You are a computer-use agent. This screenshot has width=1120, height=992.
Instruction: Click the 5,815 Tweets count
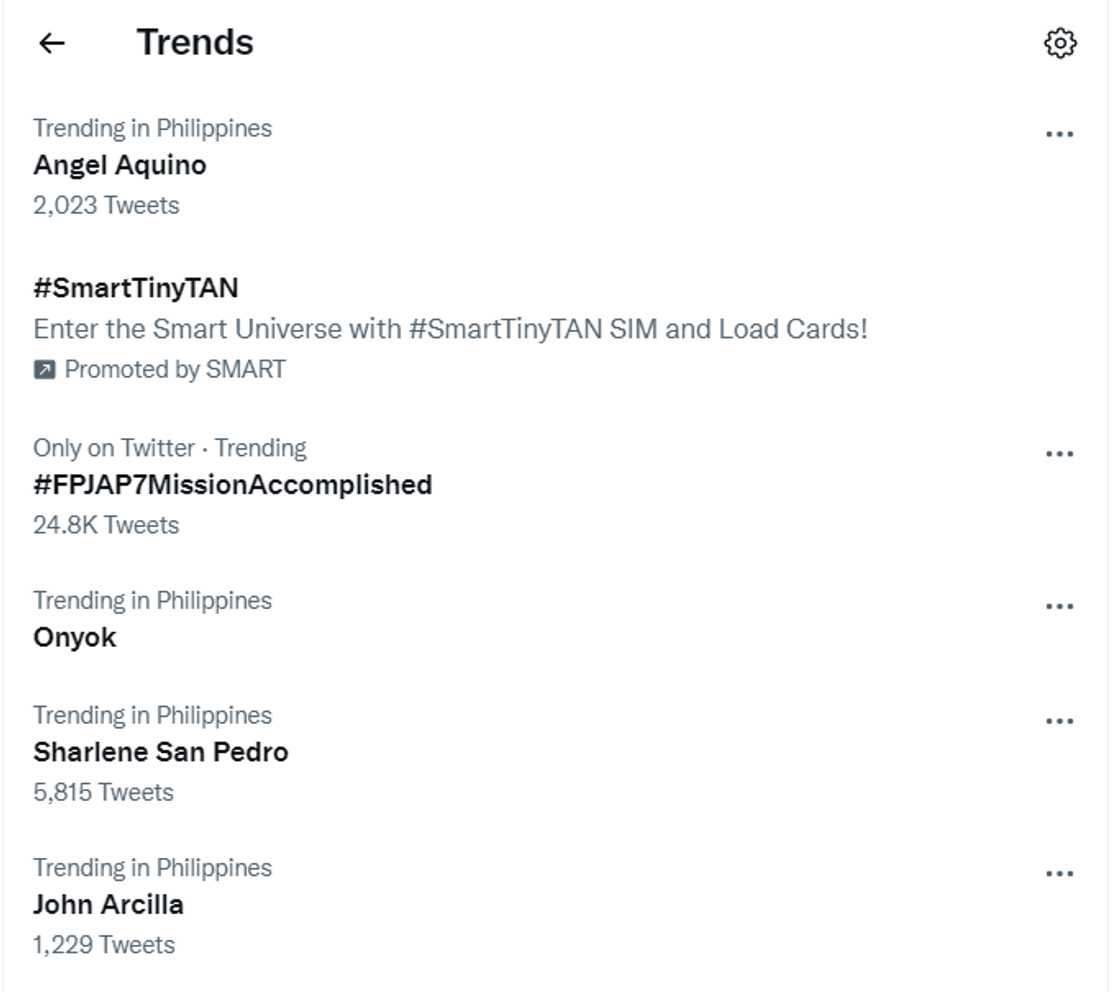point(103,792)
